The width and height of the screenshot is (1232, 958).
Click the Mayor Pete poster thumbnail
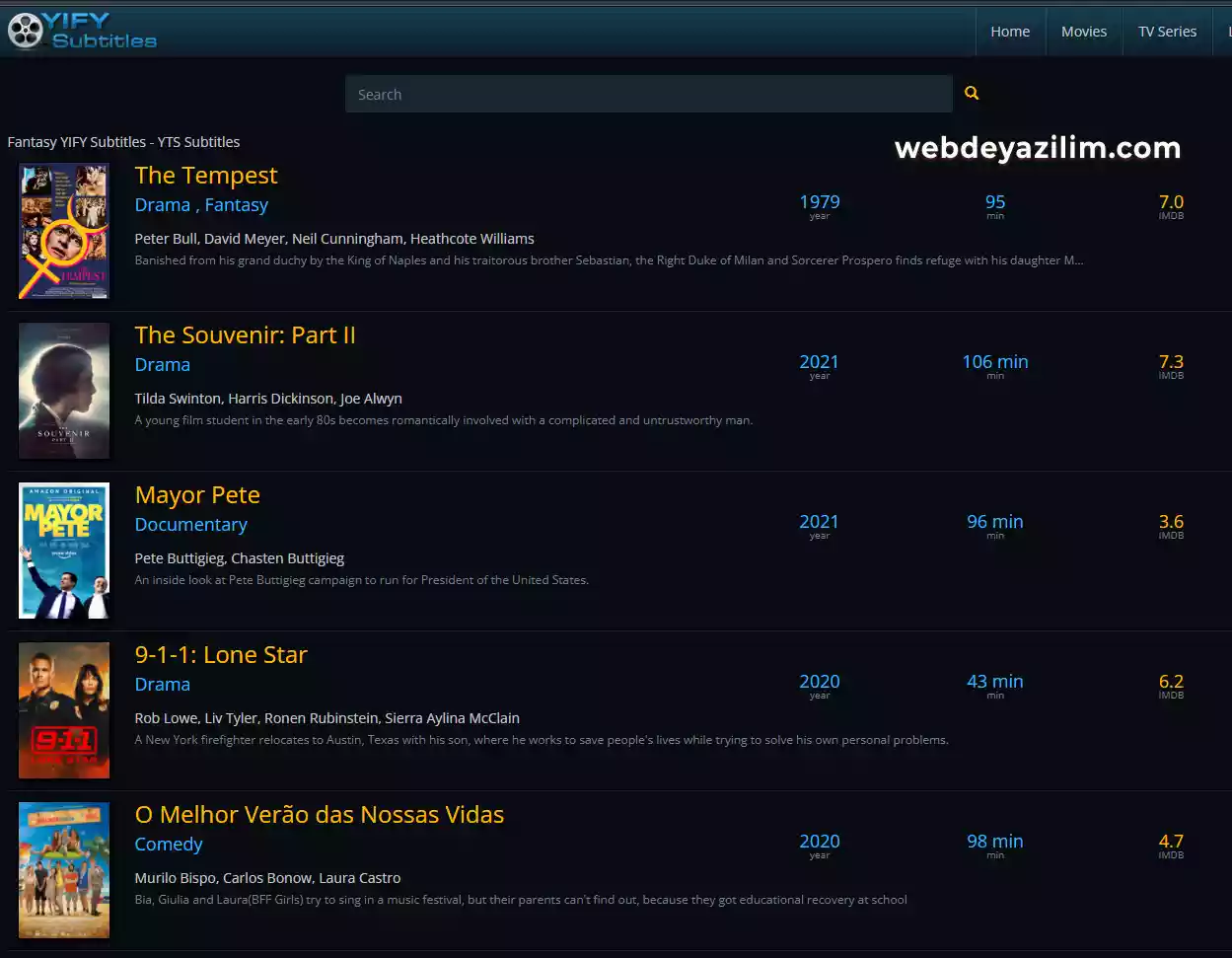[64, 551]
